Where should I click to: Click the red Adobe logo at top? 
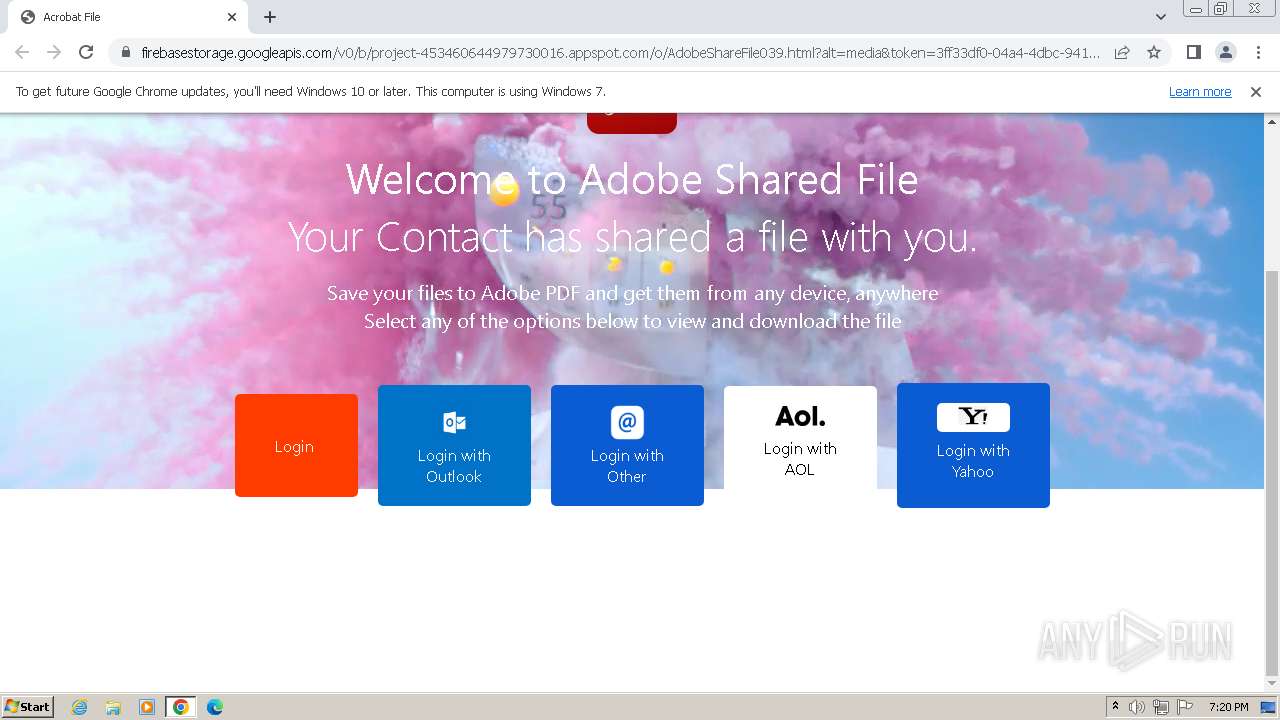click(x=632, y=123)
